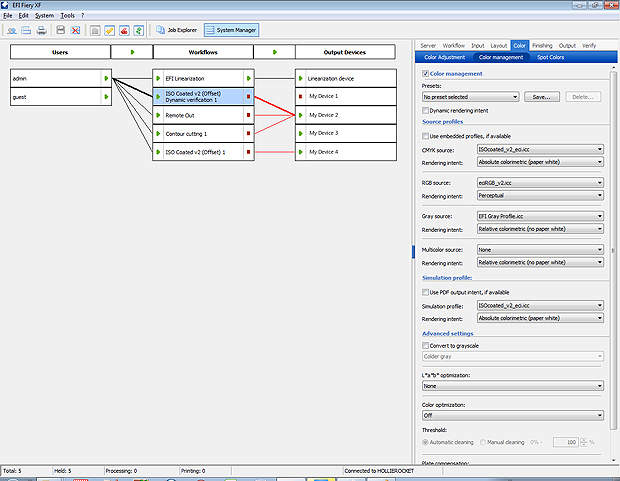Viewport: 620px width, 481px height.
Task: Open the CMYK source profile dropdown
Action: (540, 150)
